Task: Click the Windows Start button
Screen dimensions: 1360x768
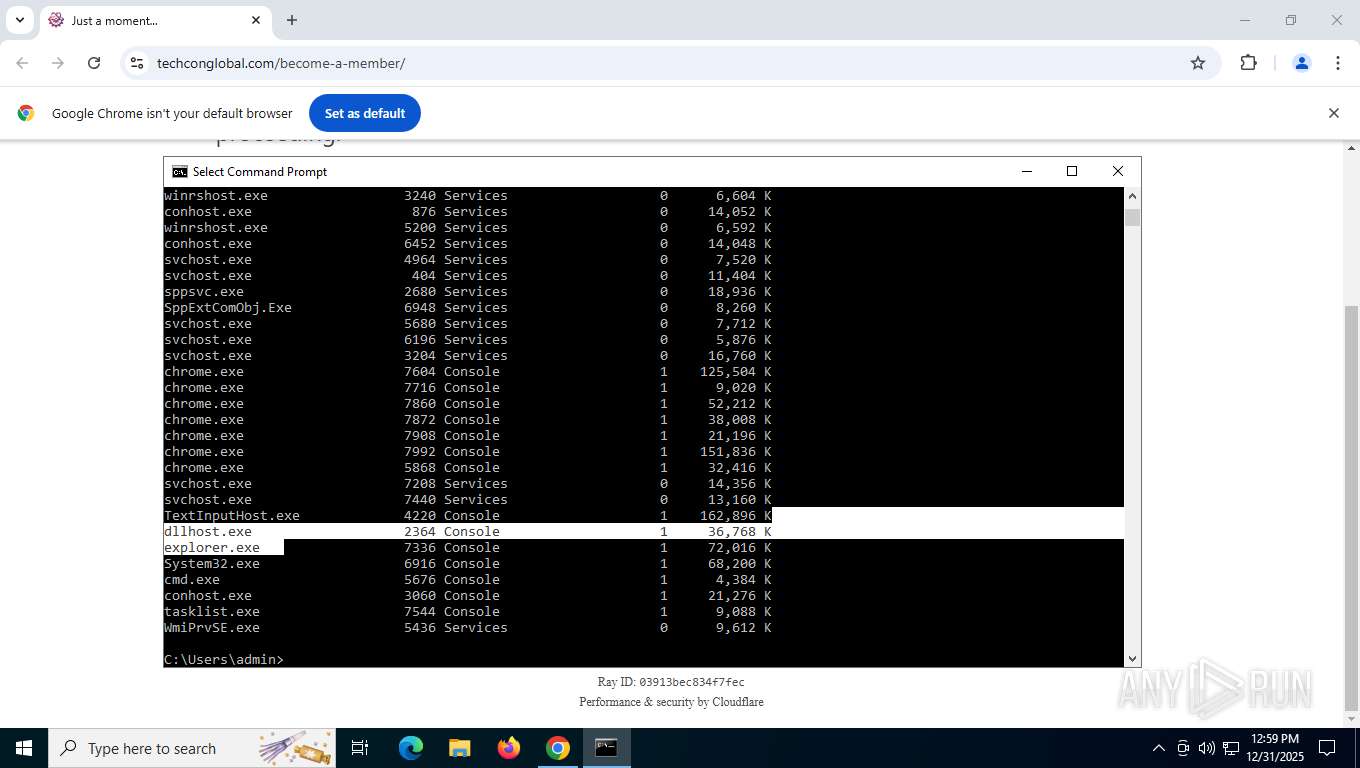Action: (24, 748)
